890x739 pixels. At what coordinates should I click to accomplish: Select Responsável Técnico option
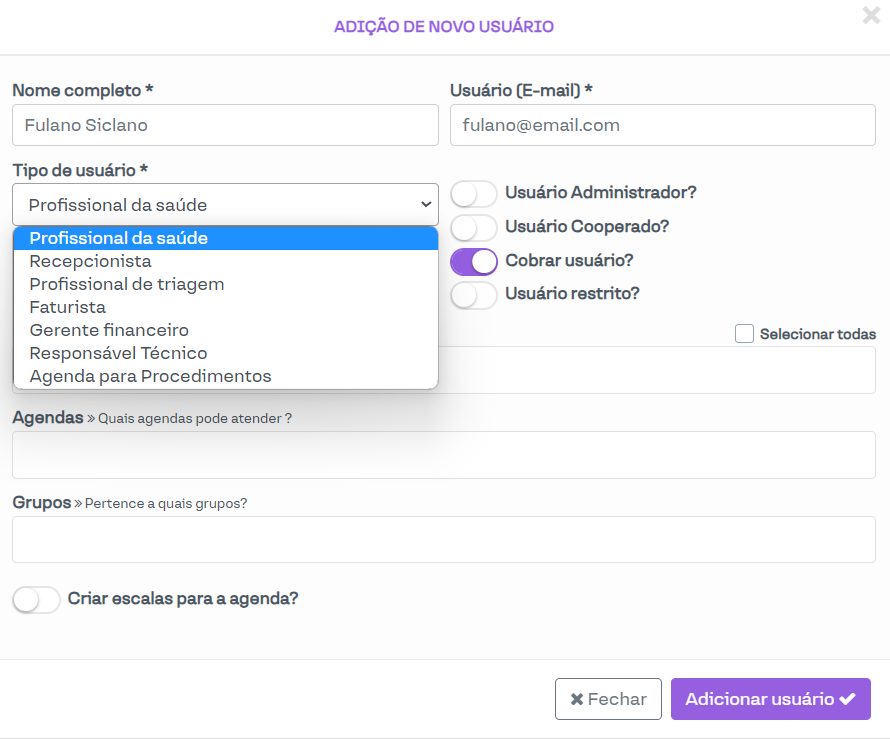tap(119, 353)
